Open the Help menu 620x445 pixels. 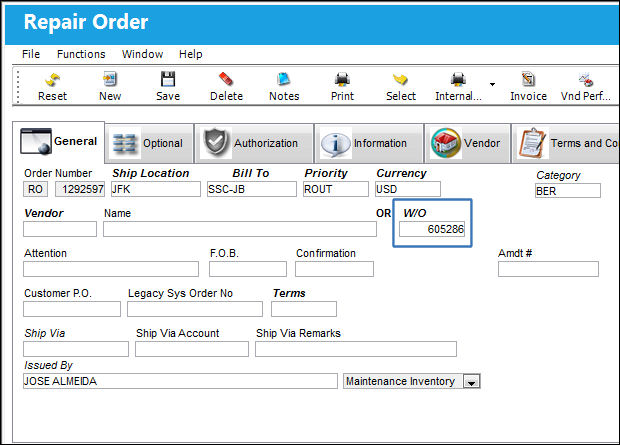pos(191,54)
